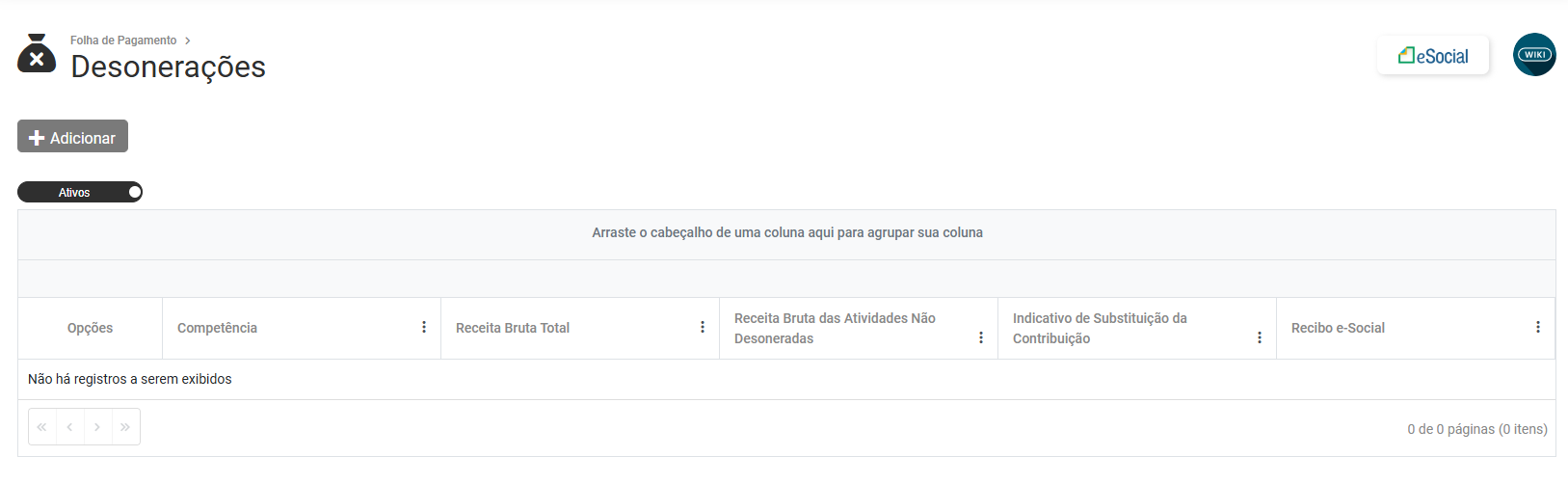Click the column grouping drop area
Image resolution: width=1568 pixels, height=484 pixels.
tap(786, 233)
